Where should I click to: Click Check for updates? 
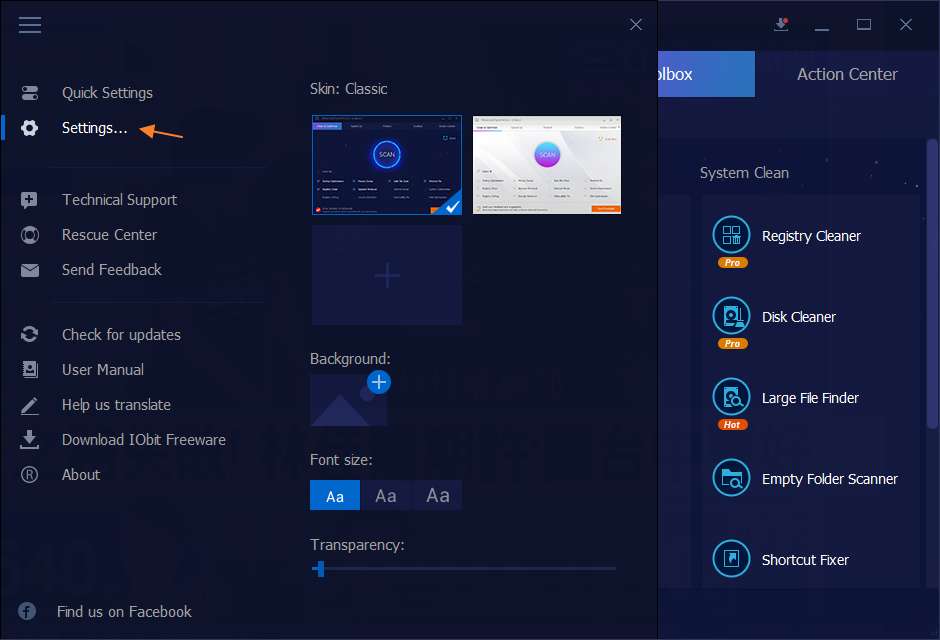pyautogui.click(x=121, y=335)
